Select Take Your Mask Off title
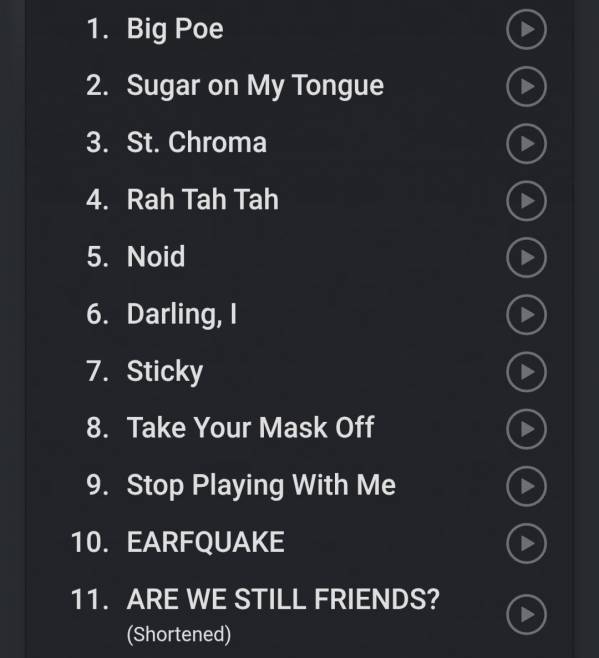The height and width of the screenshot is (658, 599). 251,428
